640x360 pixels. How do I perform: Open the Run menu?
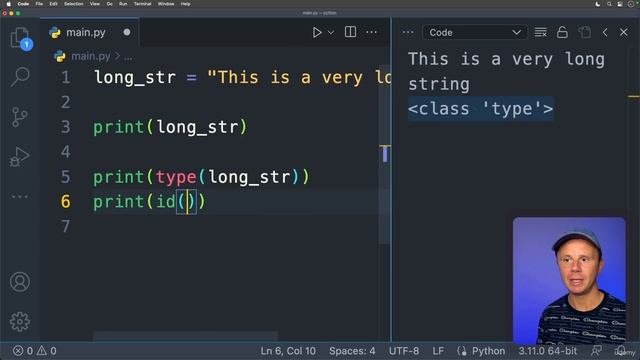(x=123, y=4)
